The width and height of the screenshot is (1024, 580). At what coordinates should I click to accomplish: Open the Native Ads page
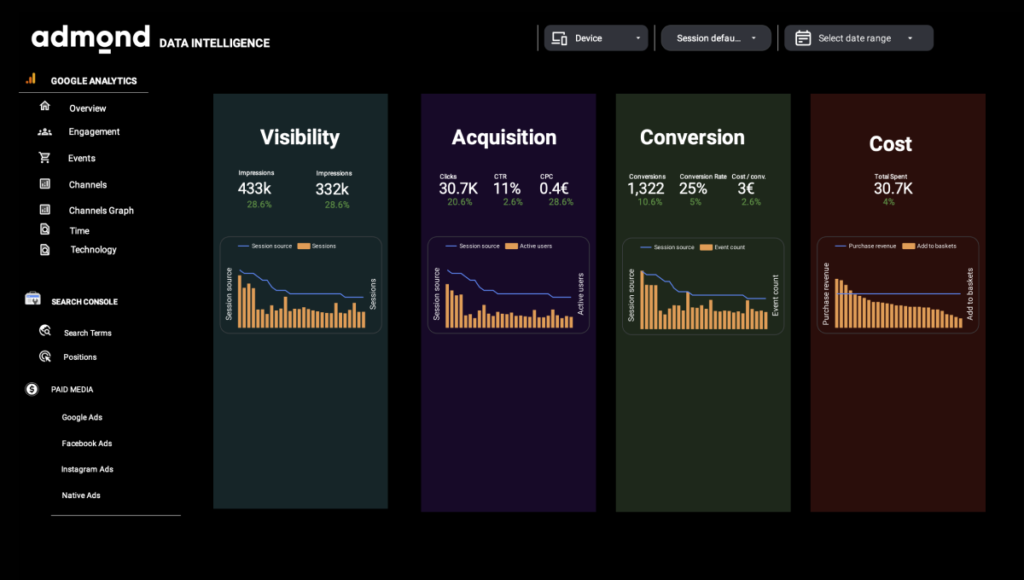pos(81,496)
